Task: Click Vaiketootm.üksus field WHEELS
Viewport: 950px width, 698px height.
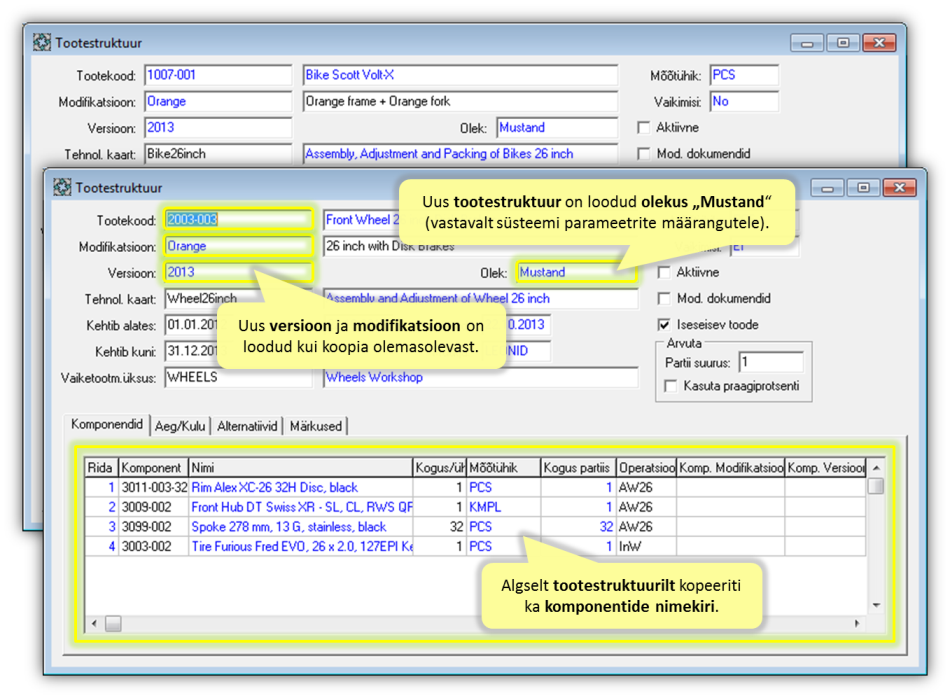Action: 238,377
